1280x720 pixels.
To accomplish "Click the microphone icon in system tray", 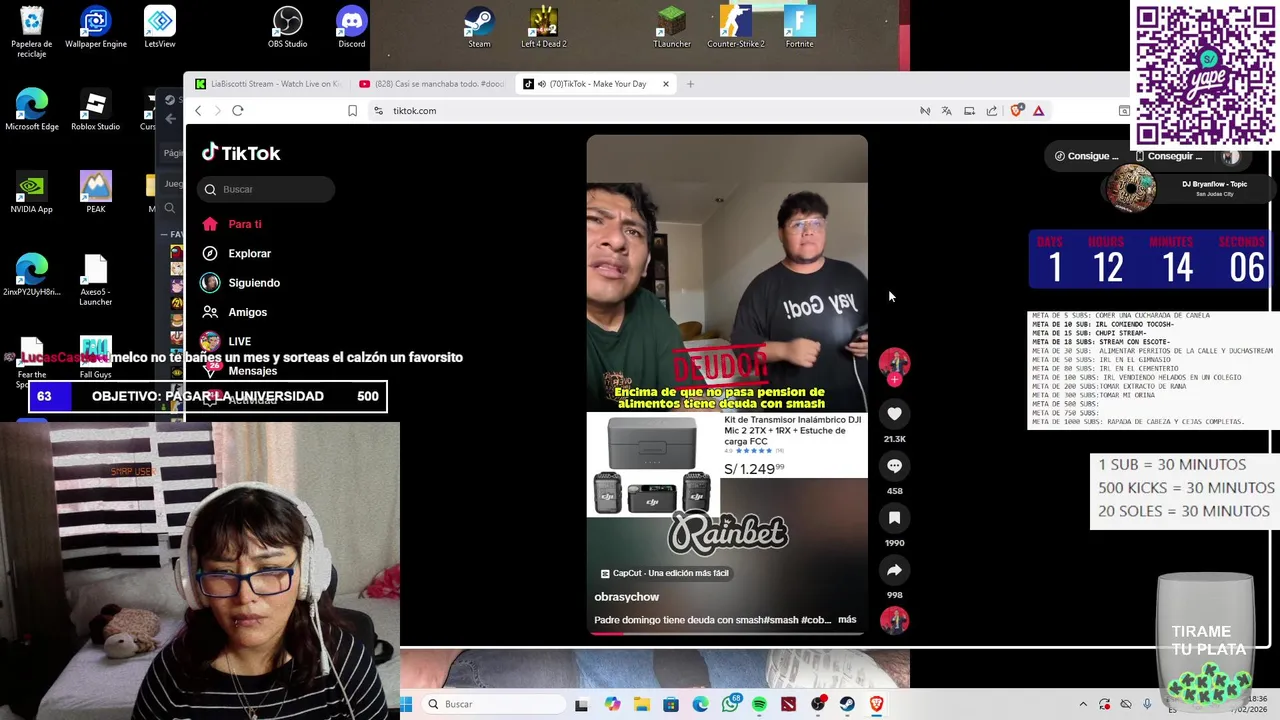I will (x=1147, y=704).
